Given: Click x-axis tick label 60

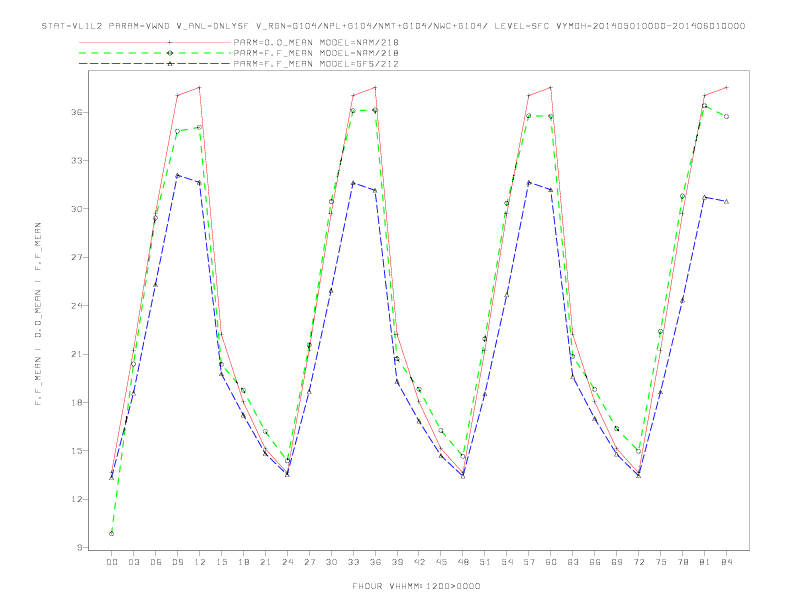Looking at the screenshot, I should pyautogui.click(x=551, y=562).
